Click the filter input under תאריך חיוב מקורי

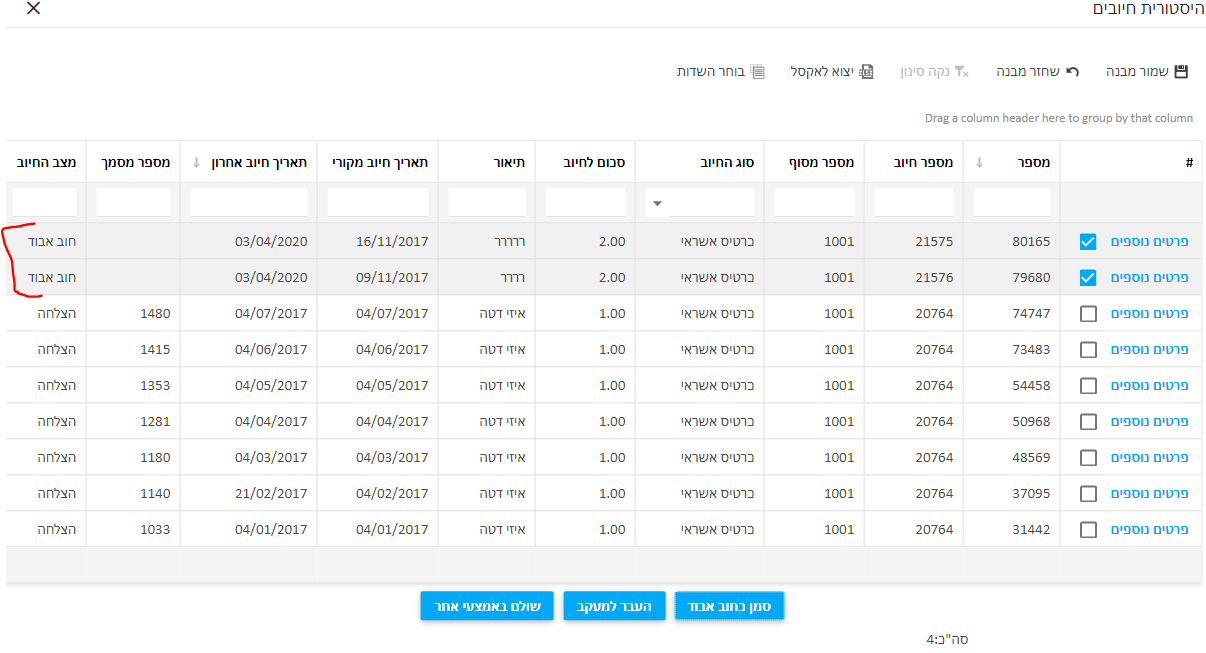point(378,203)
